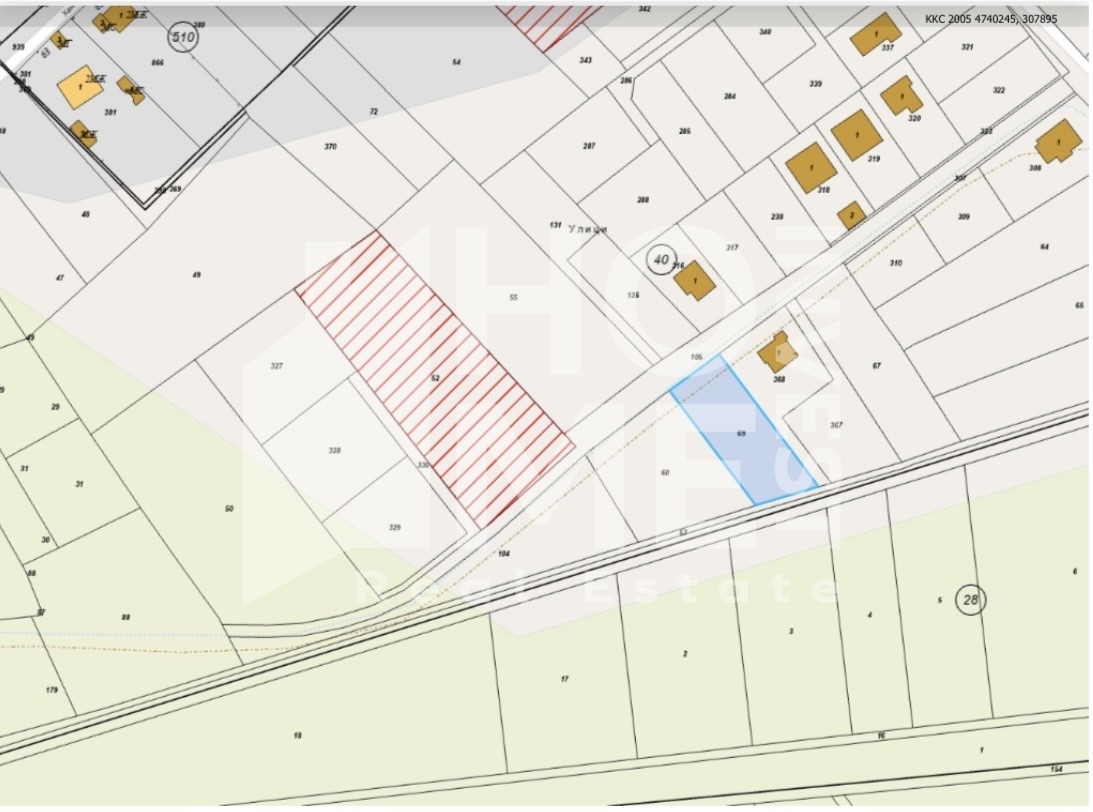This screenshot has width=1093, height=812.
Task: Click the building icon on parcel 337
Action: pyautogui.click(x=875, y=34)
